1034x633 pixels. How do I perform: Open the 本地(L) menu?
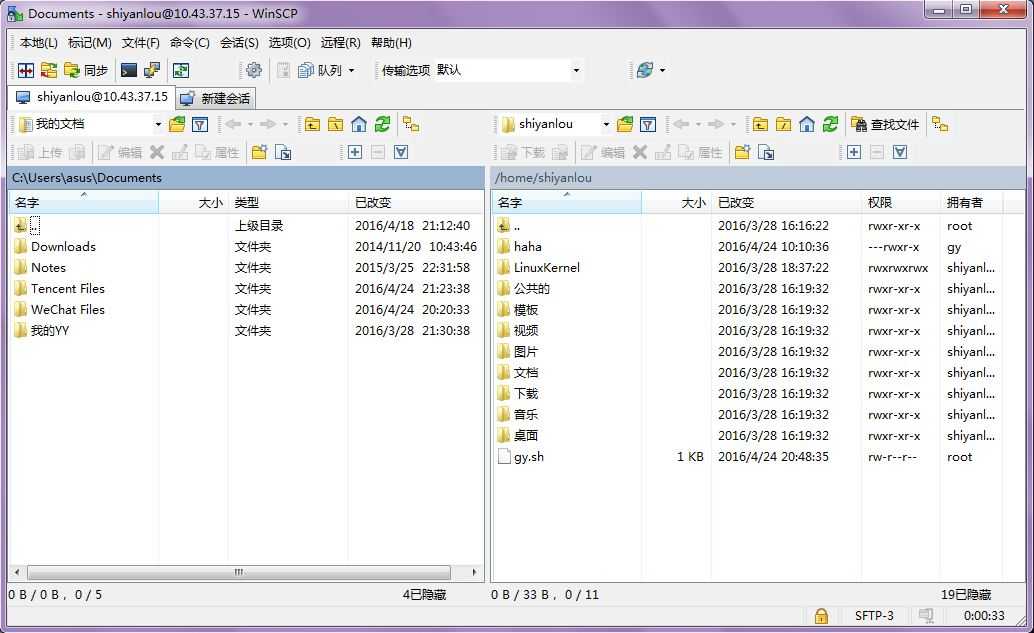pyautogui.click(x=38, y=43)
